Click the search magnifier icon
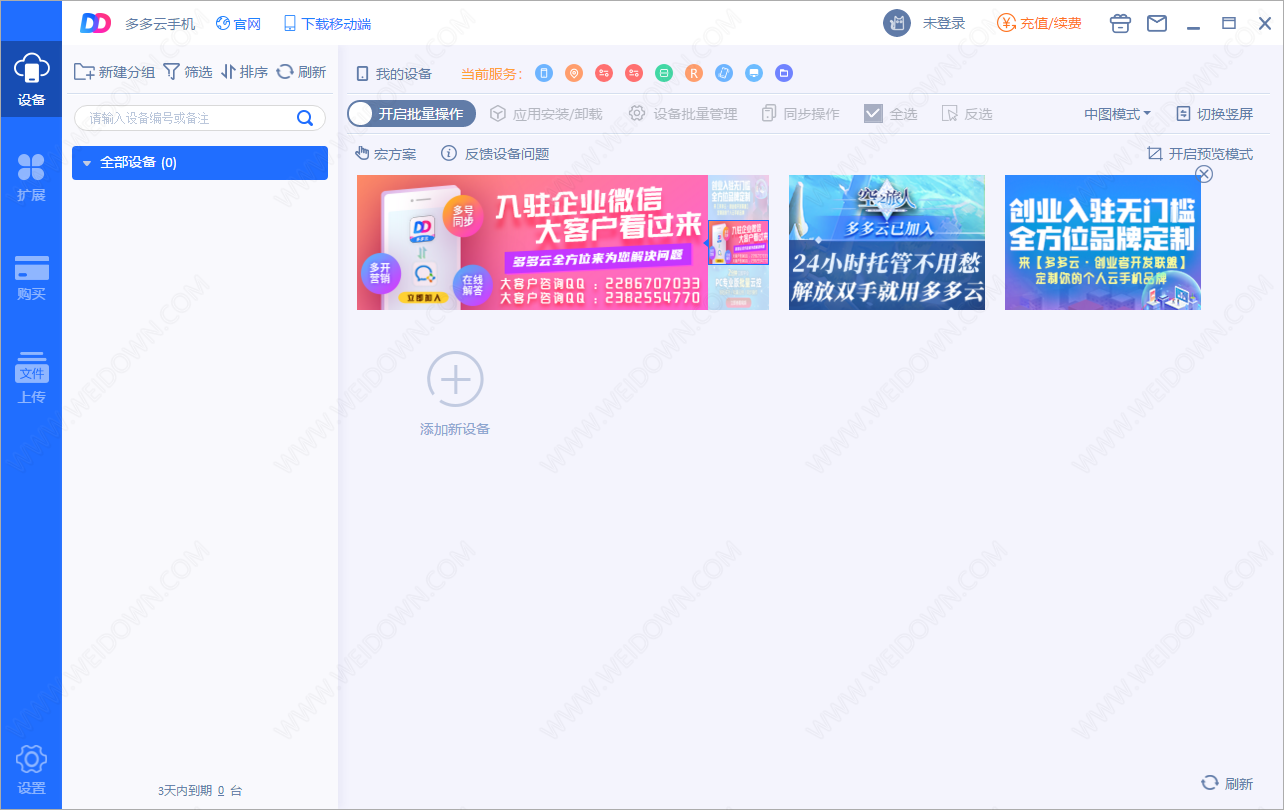The width and height of the screenshot is (1284, 810). (x=305, y=118)
